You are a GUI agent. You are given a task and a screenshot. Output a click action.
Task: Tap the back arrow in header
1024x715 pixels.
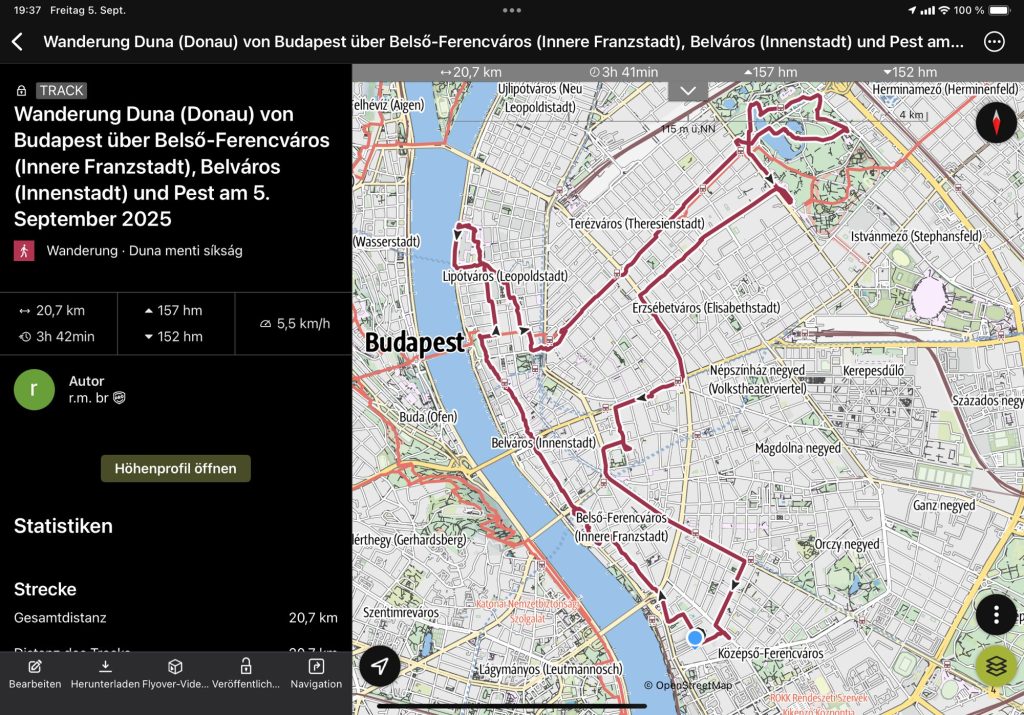(17, 42)
